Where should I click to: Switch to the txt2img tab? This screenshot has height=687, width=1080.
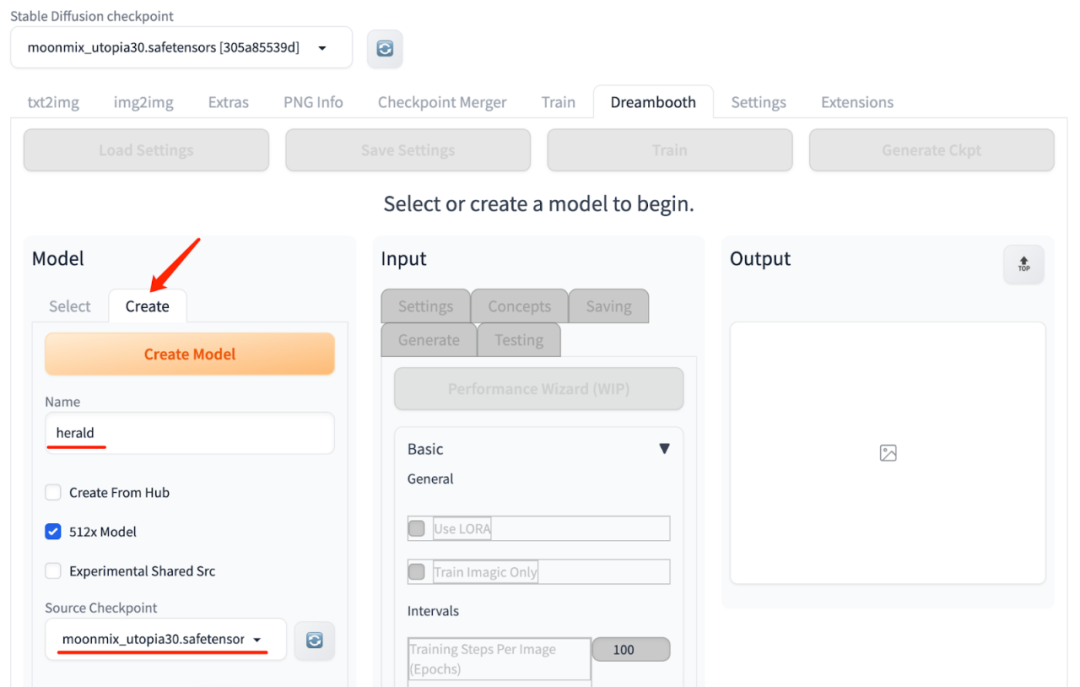tap(53, 102)
